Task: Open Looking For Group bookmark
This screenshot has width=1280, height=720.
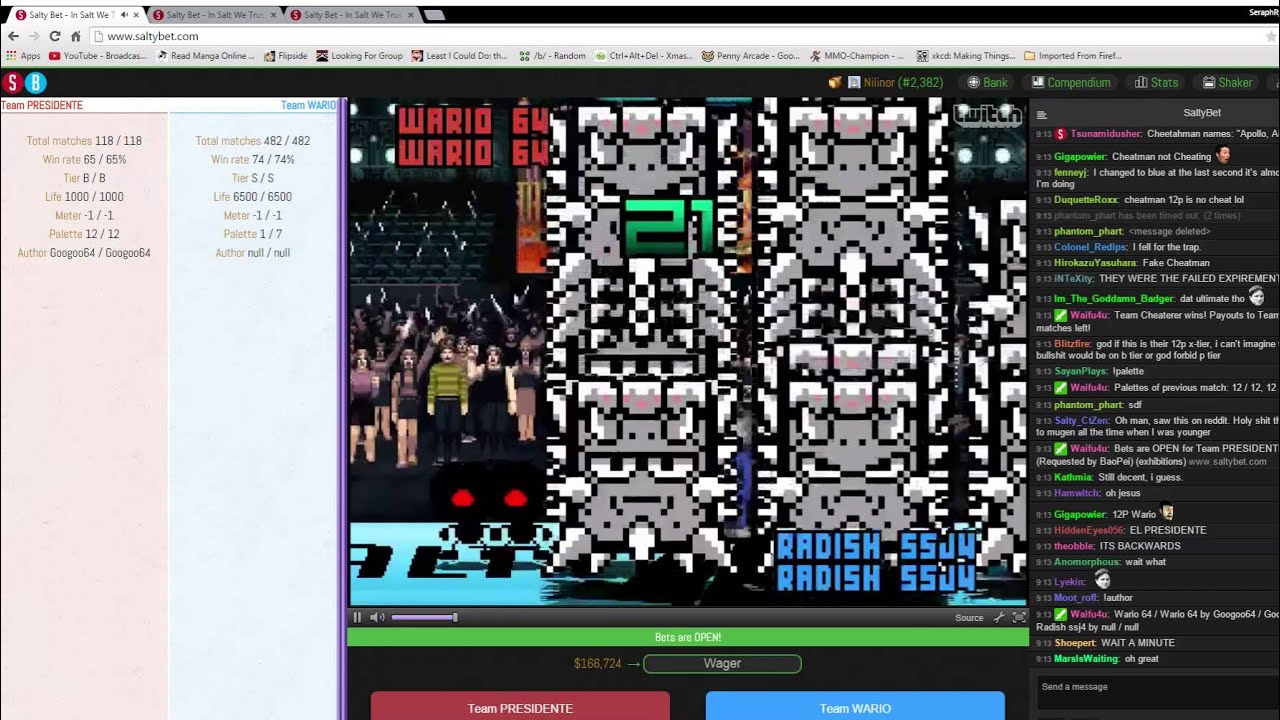Action: pos(360,56)
